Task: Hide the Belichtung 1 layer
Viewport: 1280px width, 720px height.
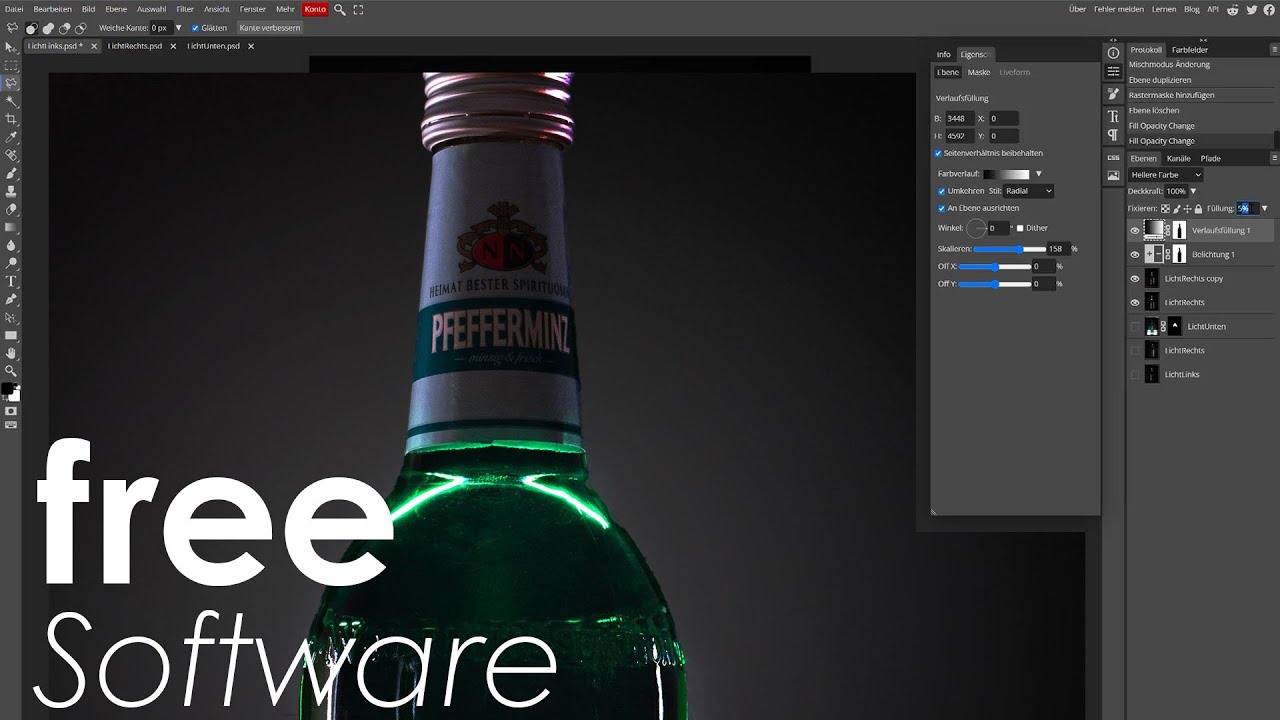Action: pos(1134,254)
